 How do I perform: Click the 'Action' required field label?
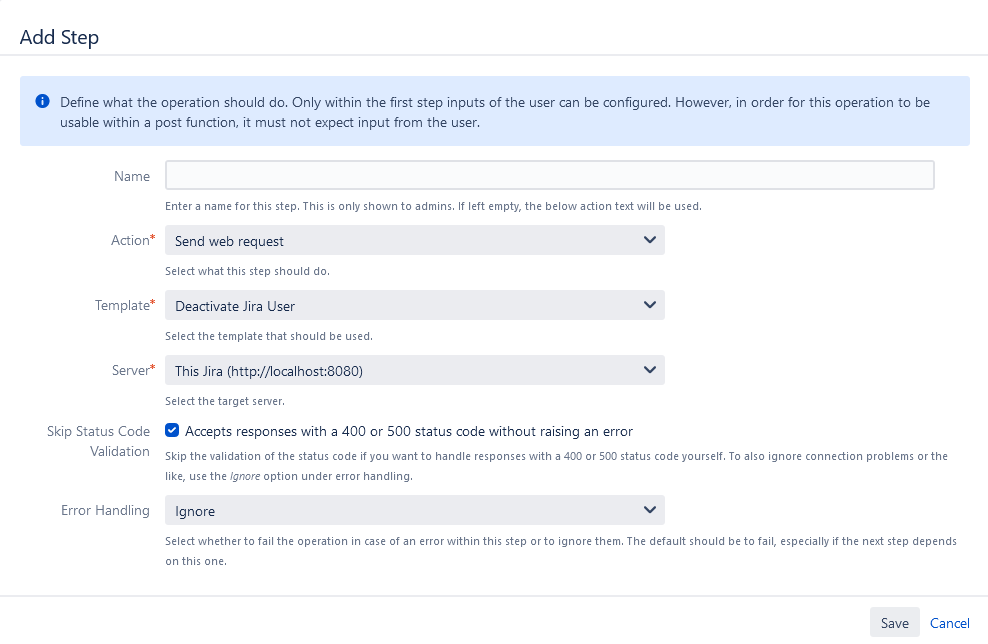130,240
